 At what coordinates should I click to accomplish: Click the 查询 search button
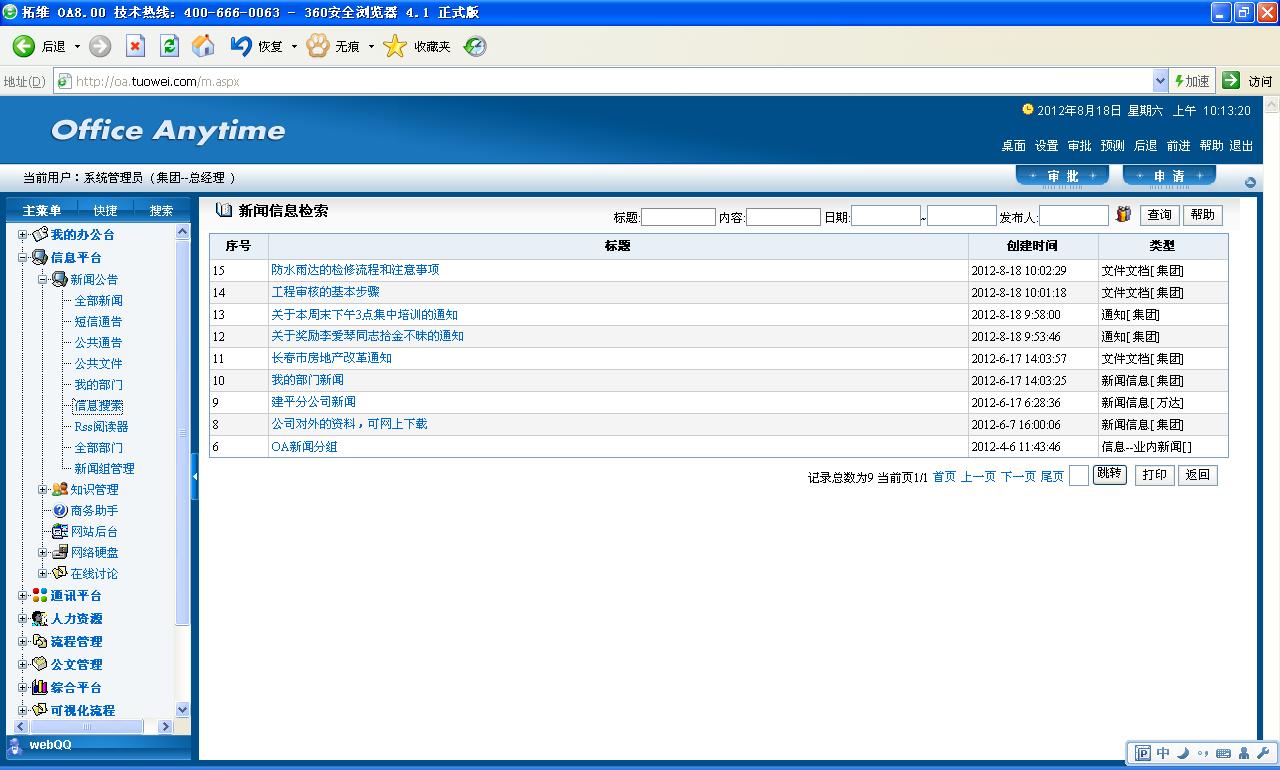click(x=1159, y=215)
